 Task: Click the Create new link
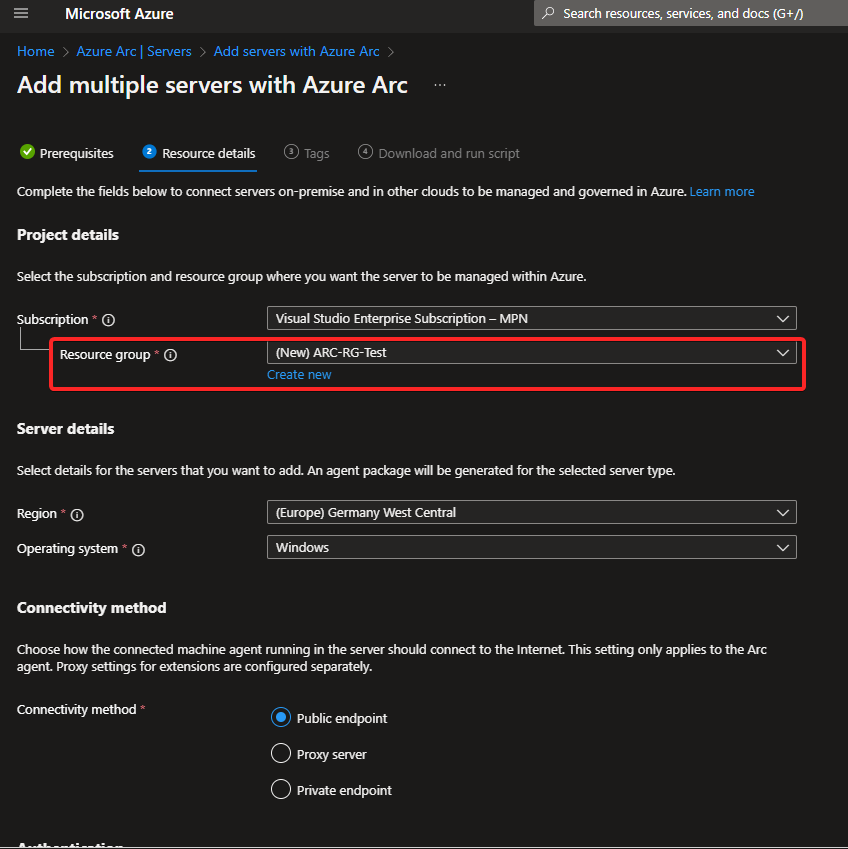click(299, 374)
